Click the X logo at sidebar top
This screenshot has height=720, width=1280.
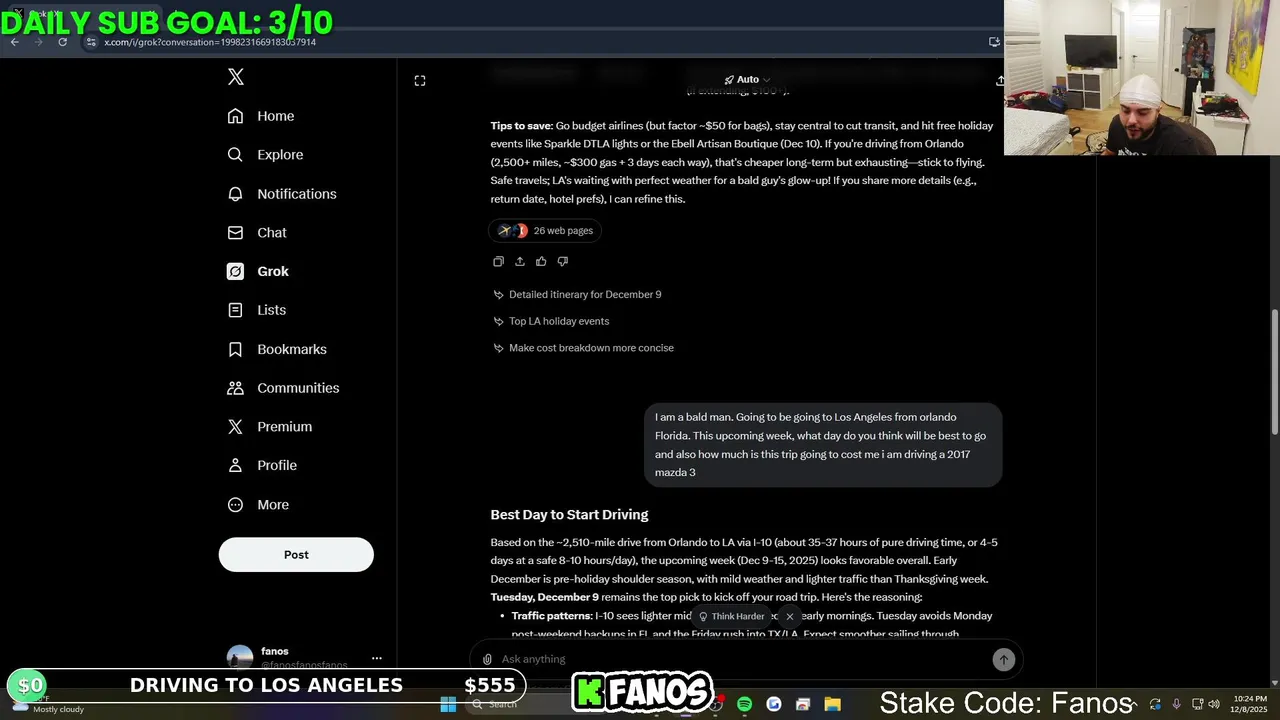(236, 77)
